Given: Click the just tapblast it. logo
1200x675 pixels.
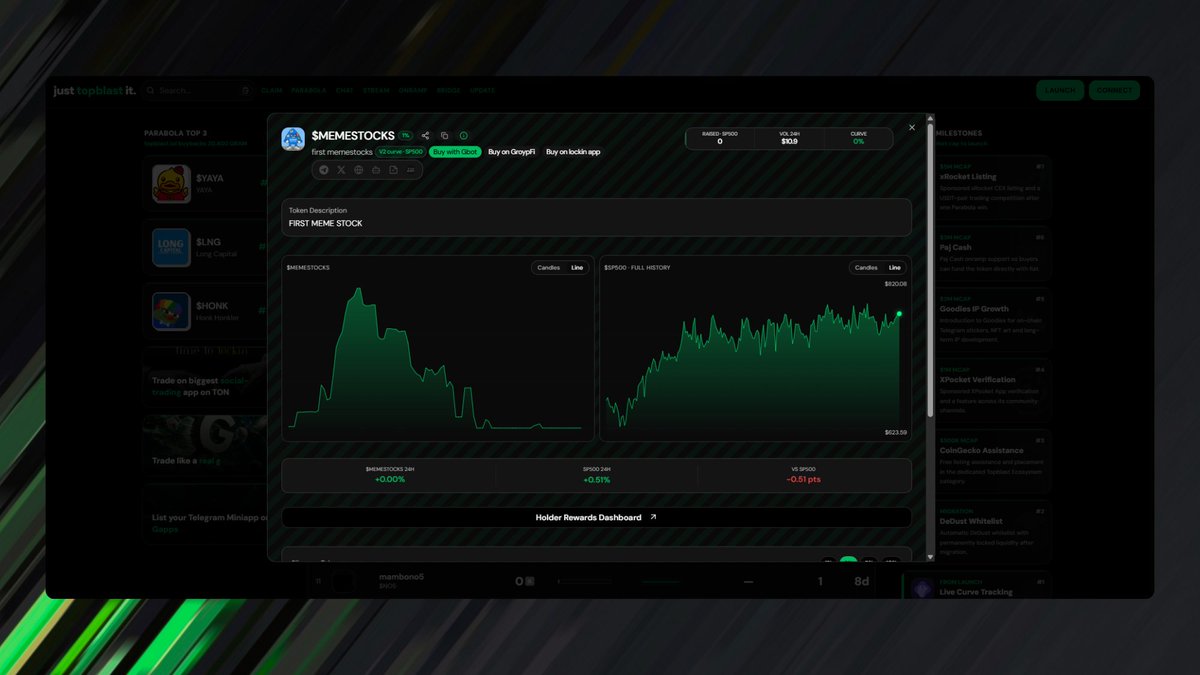Looking at the screenshot, I should click(95, 90).
